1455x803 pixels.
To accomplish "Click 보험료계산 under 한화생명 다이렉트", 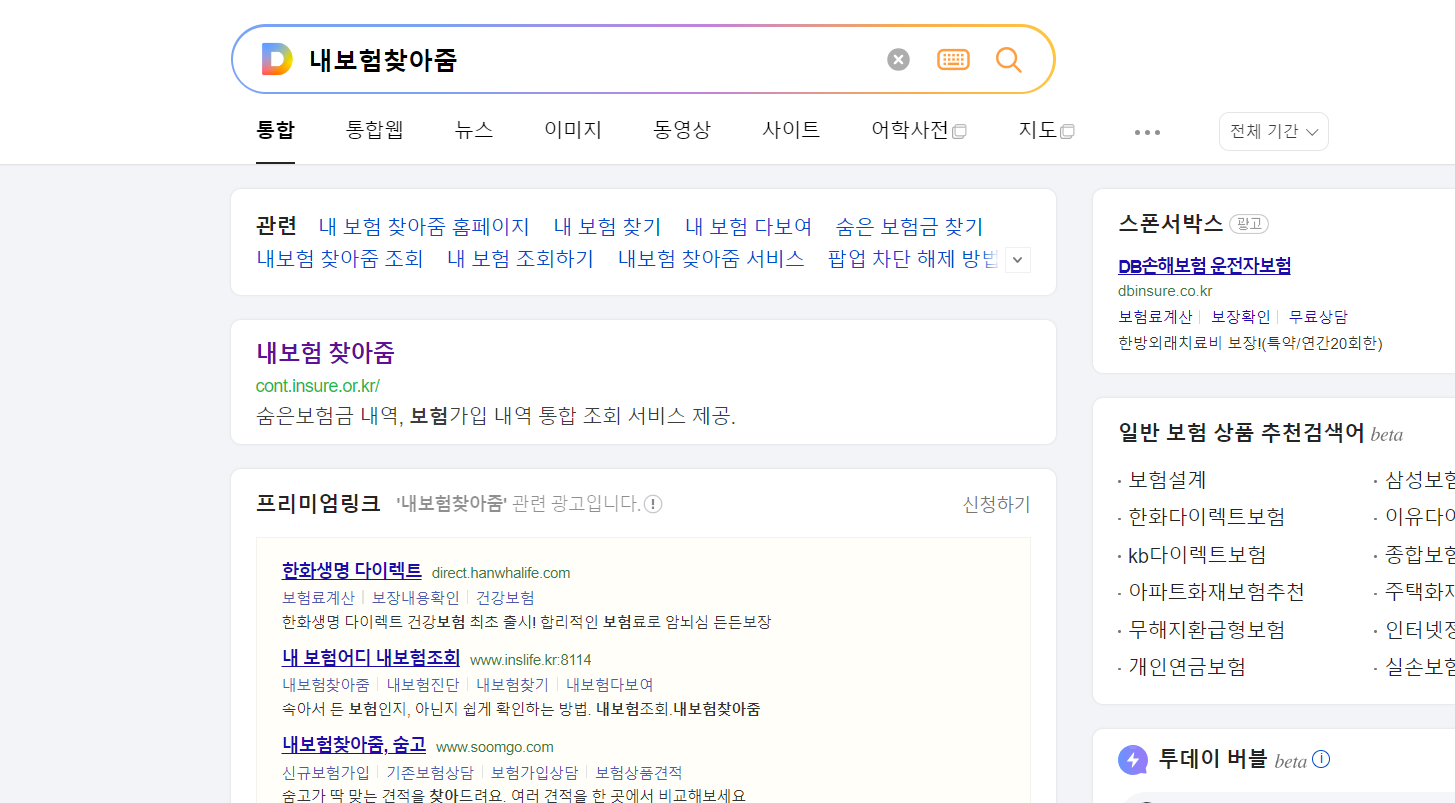I will (319, 598).
